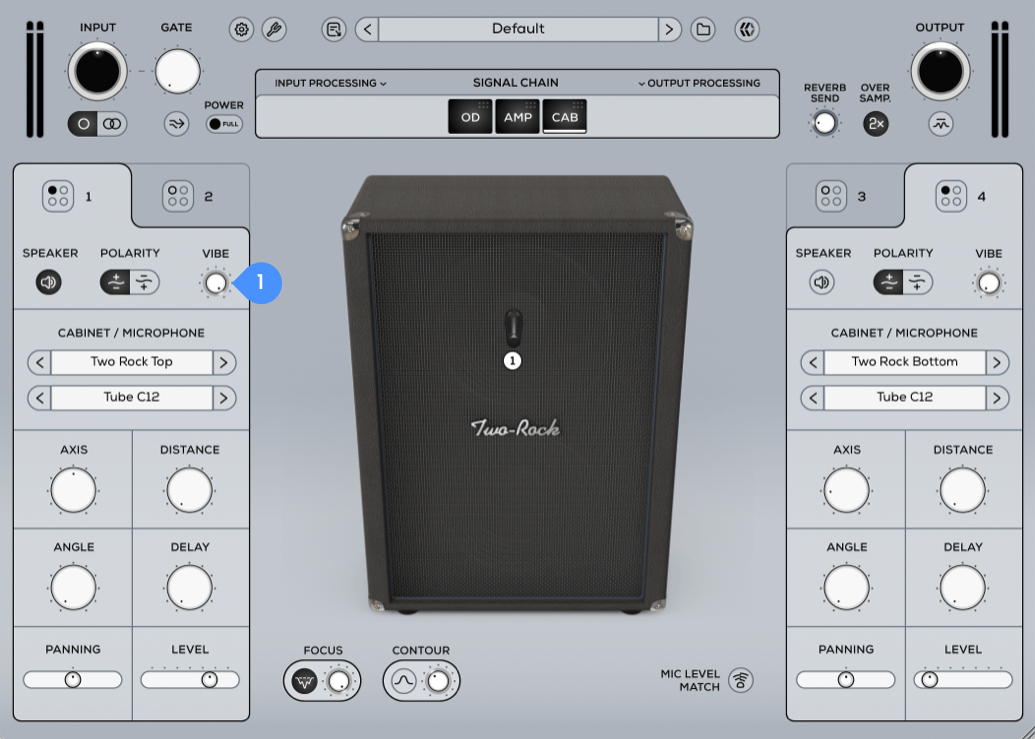
Task: Open the preset folder icon
Action: [703, 30]
